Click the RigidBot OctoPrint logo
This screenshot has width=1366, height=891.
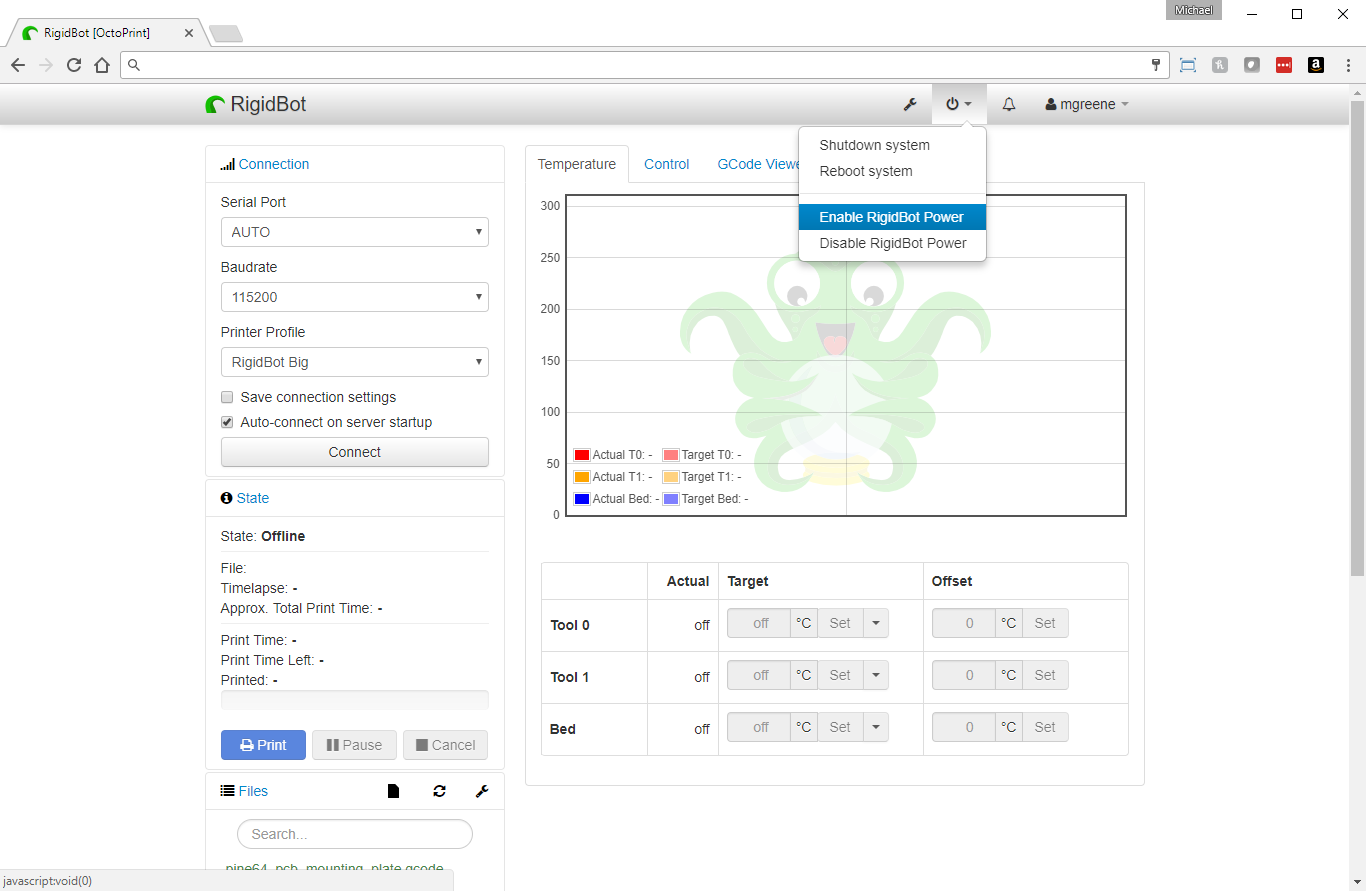pyautogui.click(x=256, y=104)
